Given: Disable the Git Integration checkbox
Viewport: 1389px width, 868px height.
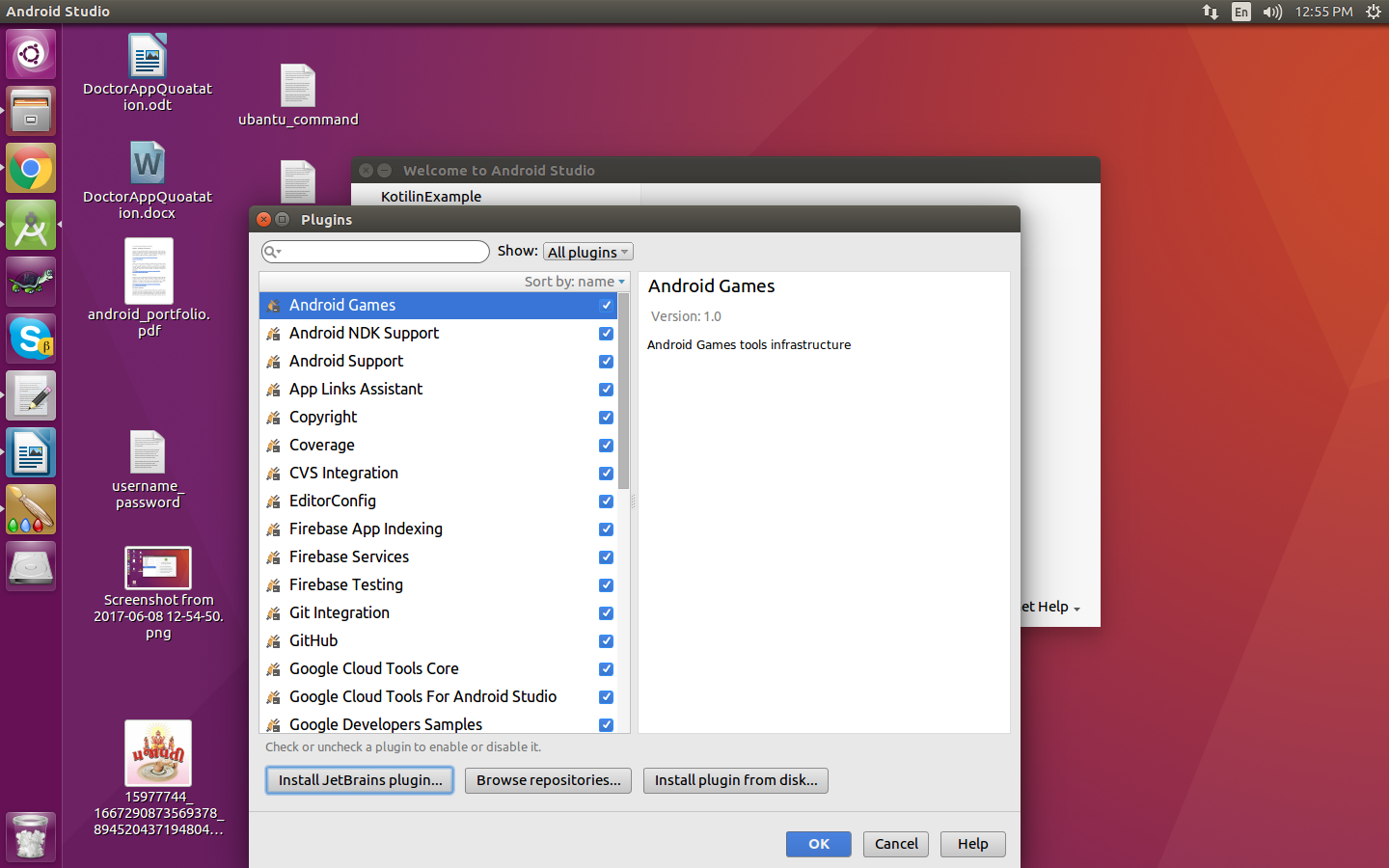Looking at the screenshot, I should 606,613.
